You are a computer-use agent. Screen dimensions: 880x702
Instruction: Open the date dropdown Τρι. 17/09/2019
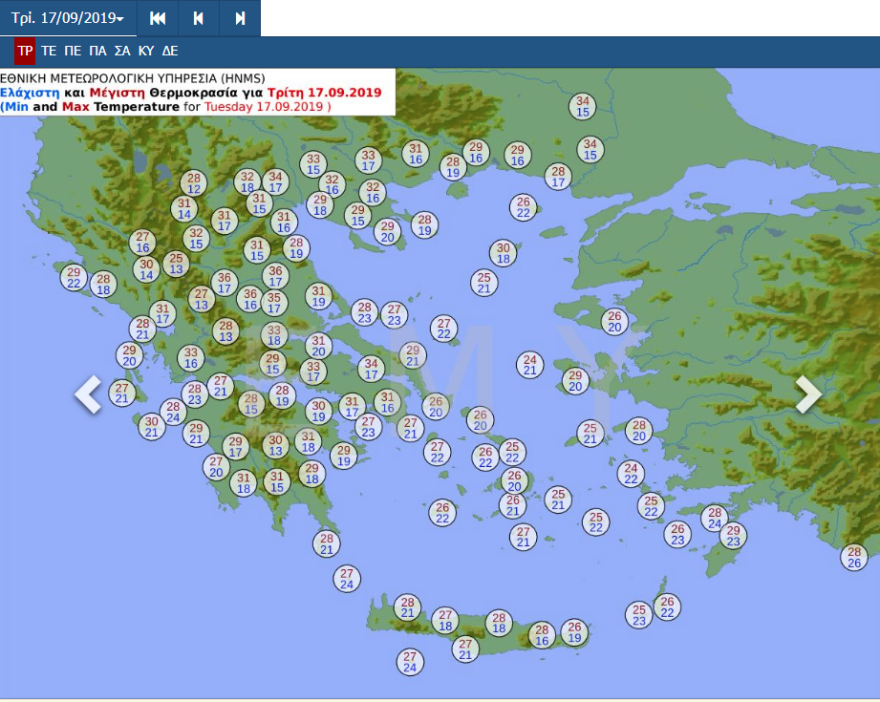68,18
